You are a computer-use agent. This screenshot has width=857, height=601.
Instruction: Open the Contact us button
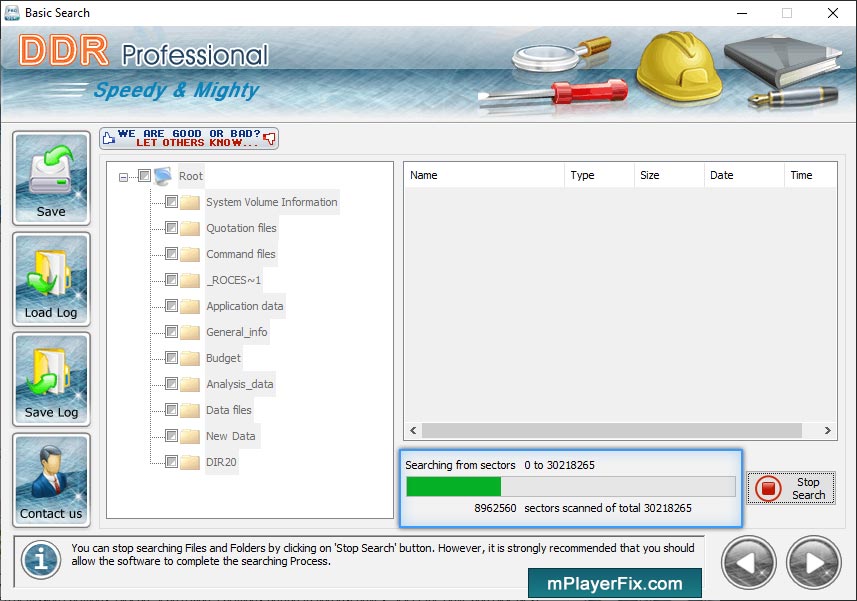pos(51,480)
